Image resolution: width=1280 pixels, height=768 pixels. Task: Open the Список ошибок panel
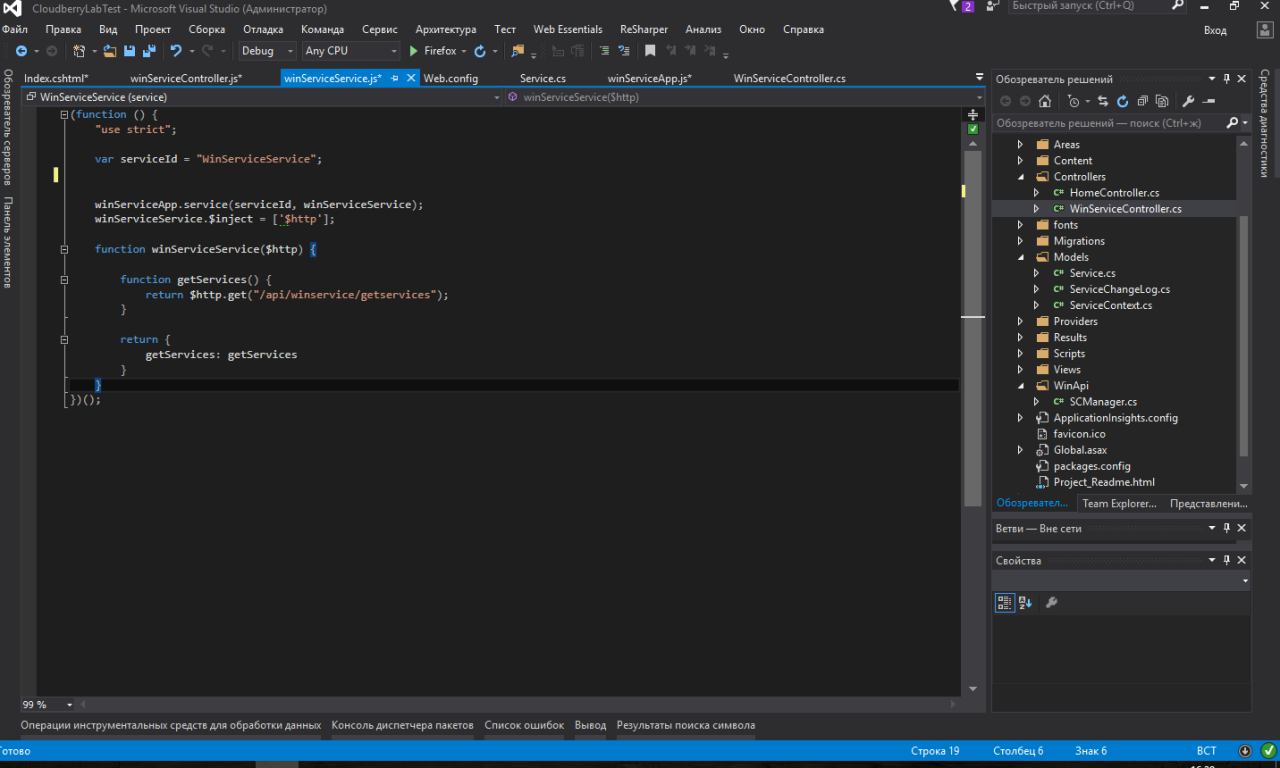(x=524, y=725)
